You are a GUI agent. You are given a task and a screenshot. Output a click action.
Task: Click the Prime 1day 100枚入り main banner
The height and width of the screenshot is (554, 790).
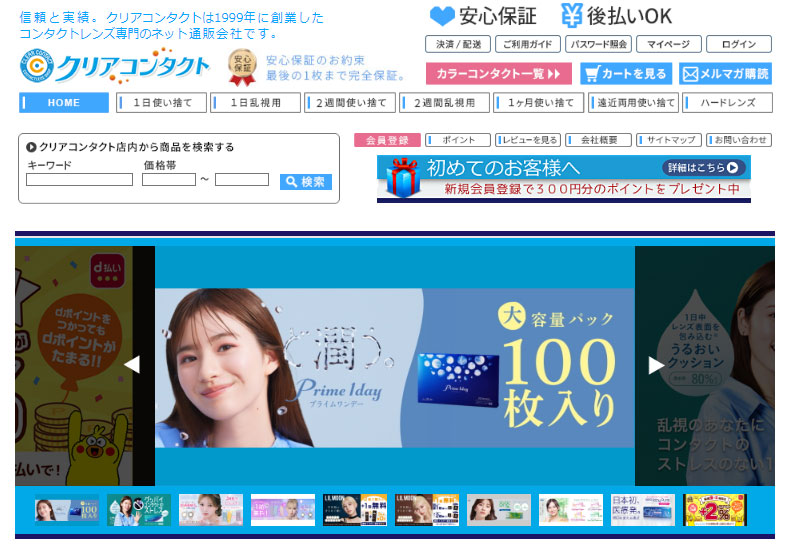click(x=394, y=368)
